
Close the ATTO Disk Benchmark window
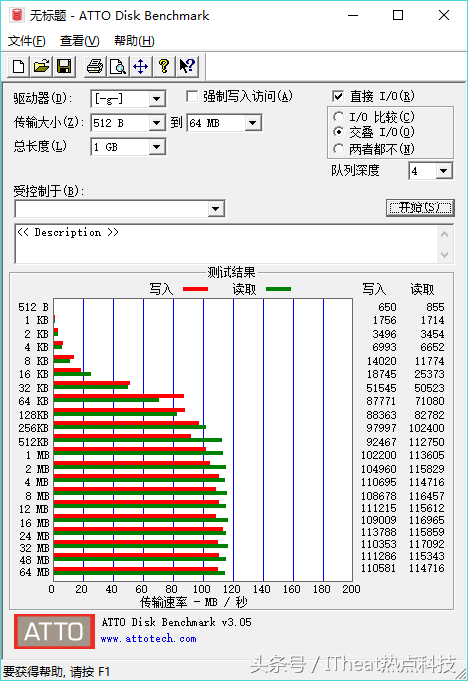pyautogui.click(x=444, y=15)
